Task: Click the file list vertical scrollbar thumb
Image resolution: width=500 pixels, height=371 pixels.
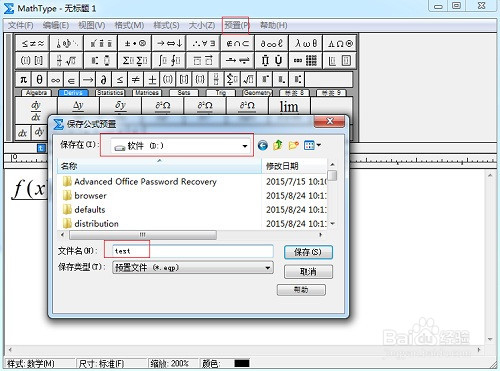Action: [x=332, y=176]
